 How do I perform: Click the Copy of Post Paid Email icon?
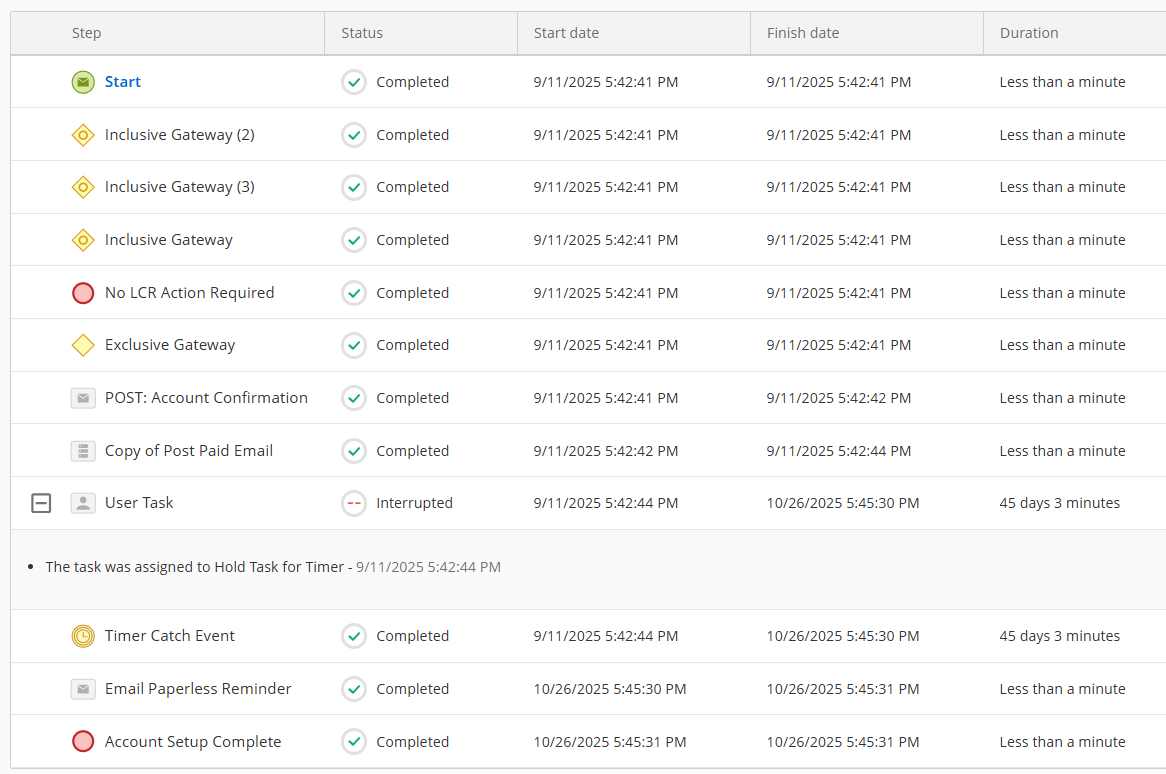pyautogui.click(x=83, y=451)
